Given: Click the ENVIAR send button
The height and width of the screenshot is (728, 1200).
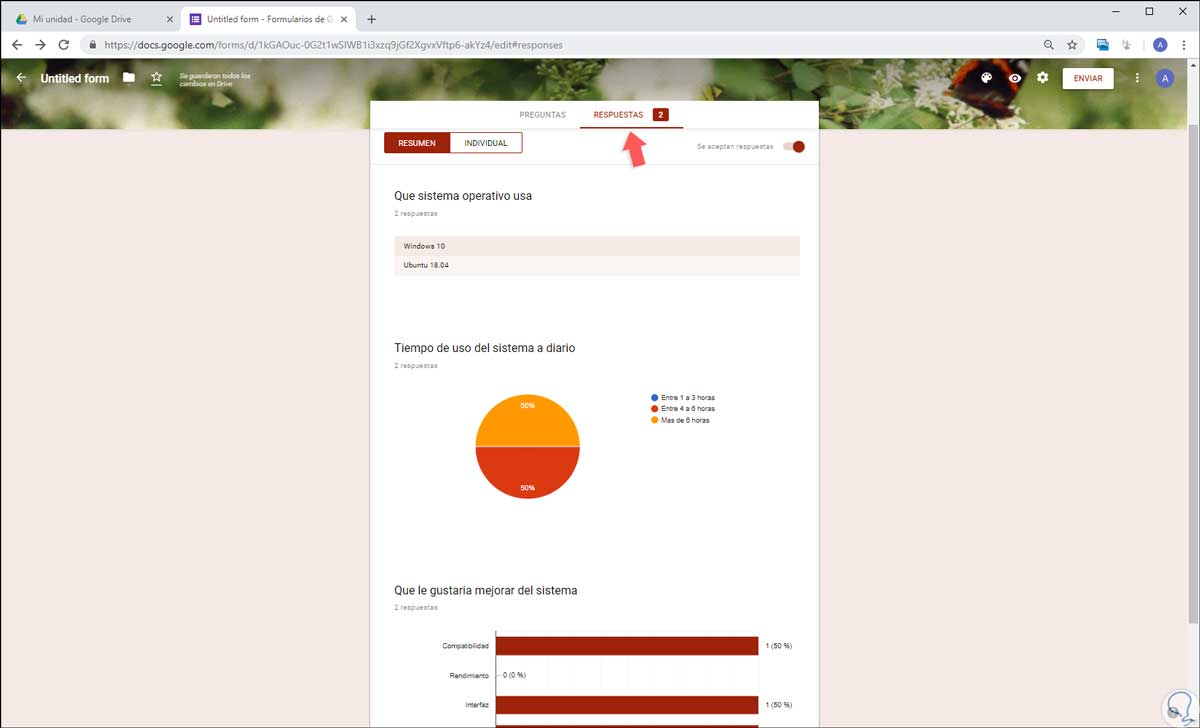Looking at the screenshot, I should point(1088,78).
